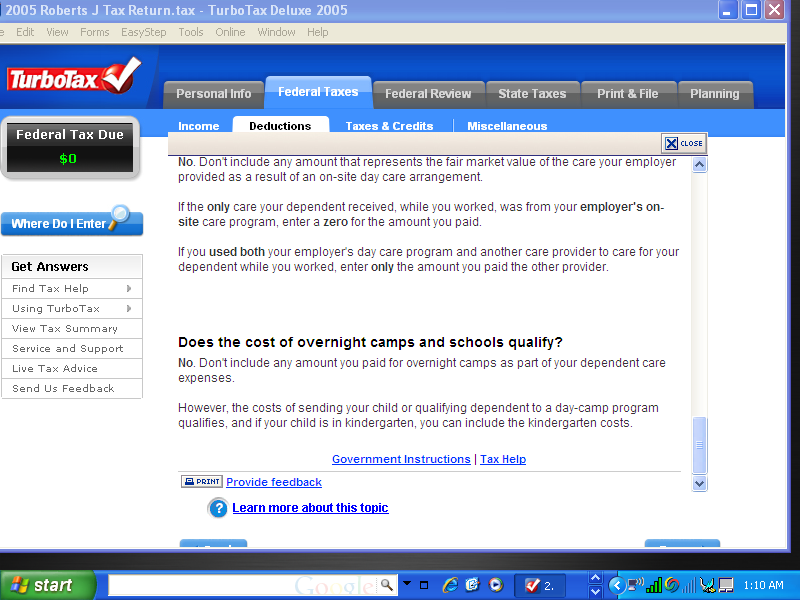The width and height of the screenshot is (800, 600).
Task: Click the crossed cable tray icon
Action: pyautogui.click(x=707, y=585)
